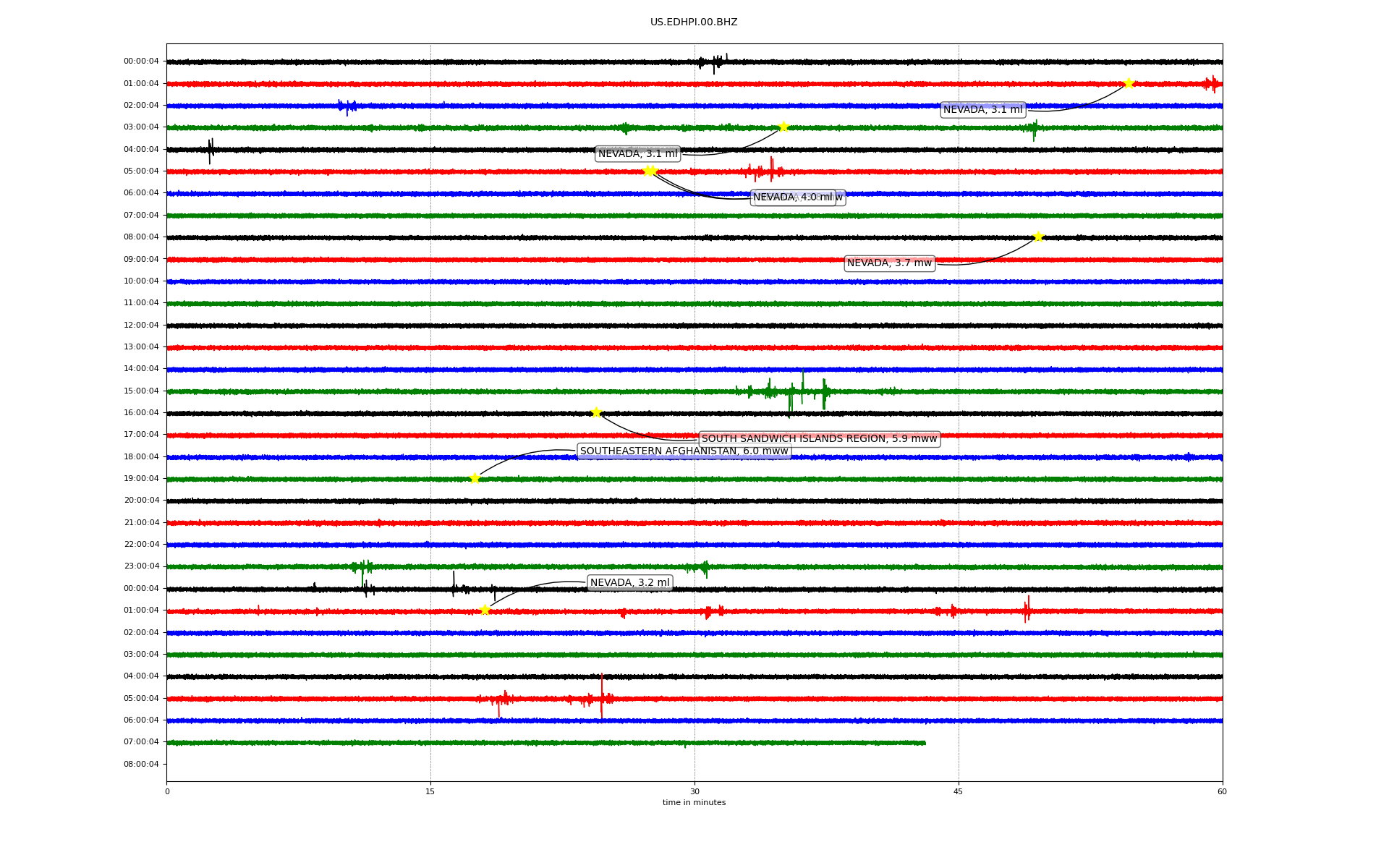Screen dimensions: 1389x868
Task: Select the SOUTHEASTERN AFGHANISTAN, 6.0 mww annotation
Action: click(x=684, y=451)
